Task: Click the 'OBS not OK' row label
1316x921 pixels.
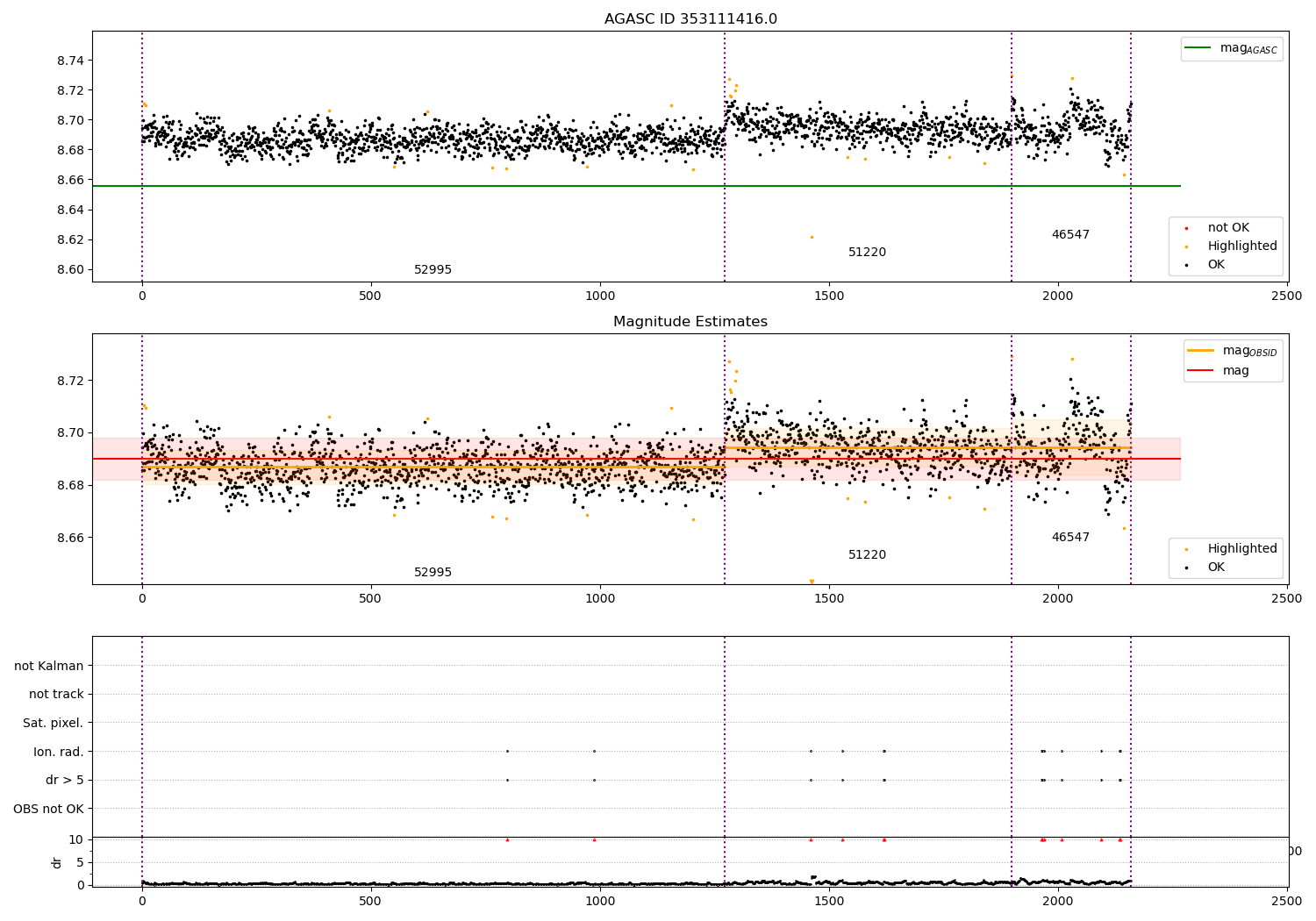Action: 49,809
